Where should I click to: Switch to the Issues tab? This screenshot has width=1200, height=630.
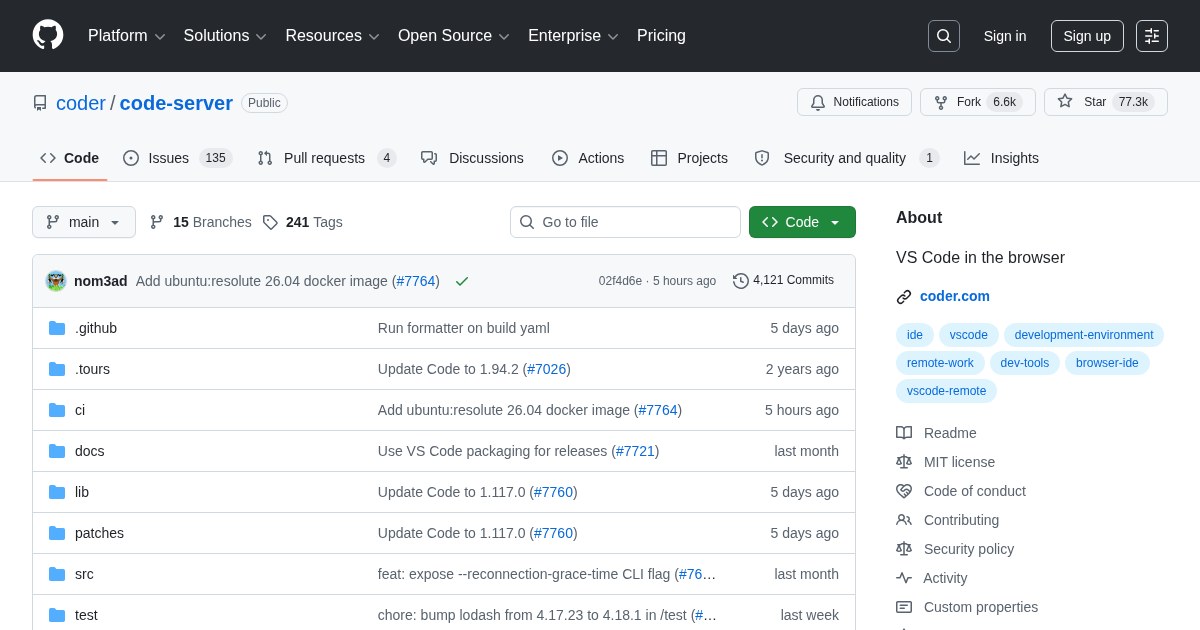pyautogui.click(x=177, y=158)
